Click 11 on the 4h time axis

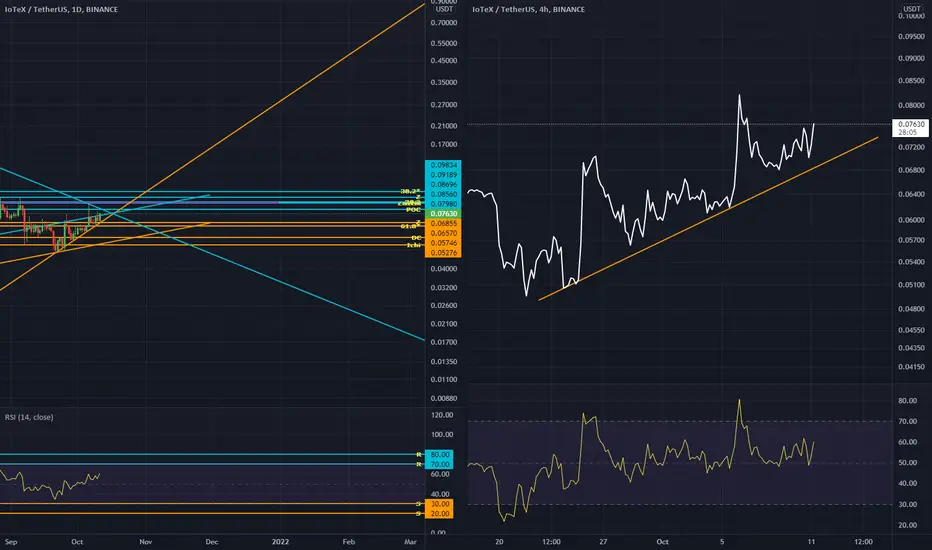tap(811, 542)
